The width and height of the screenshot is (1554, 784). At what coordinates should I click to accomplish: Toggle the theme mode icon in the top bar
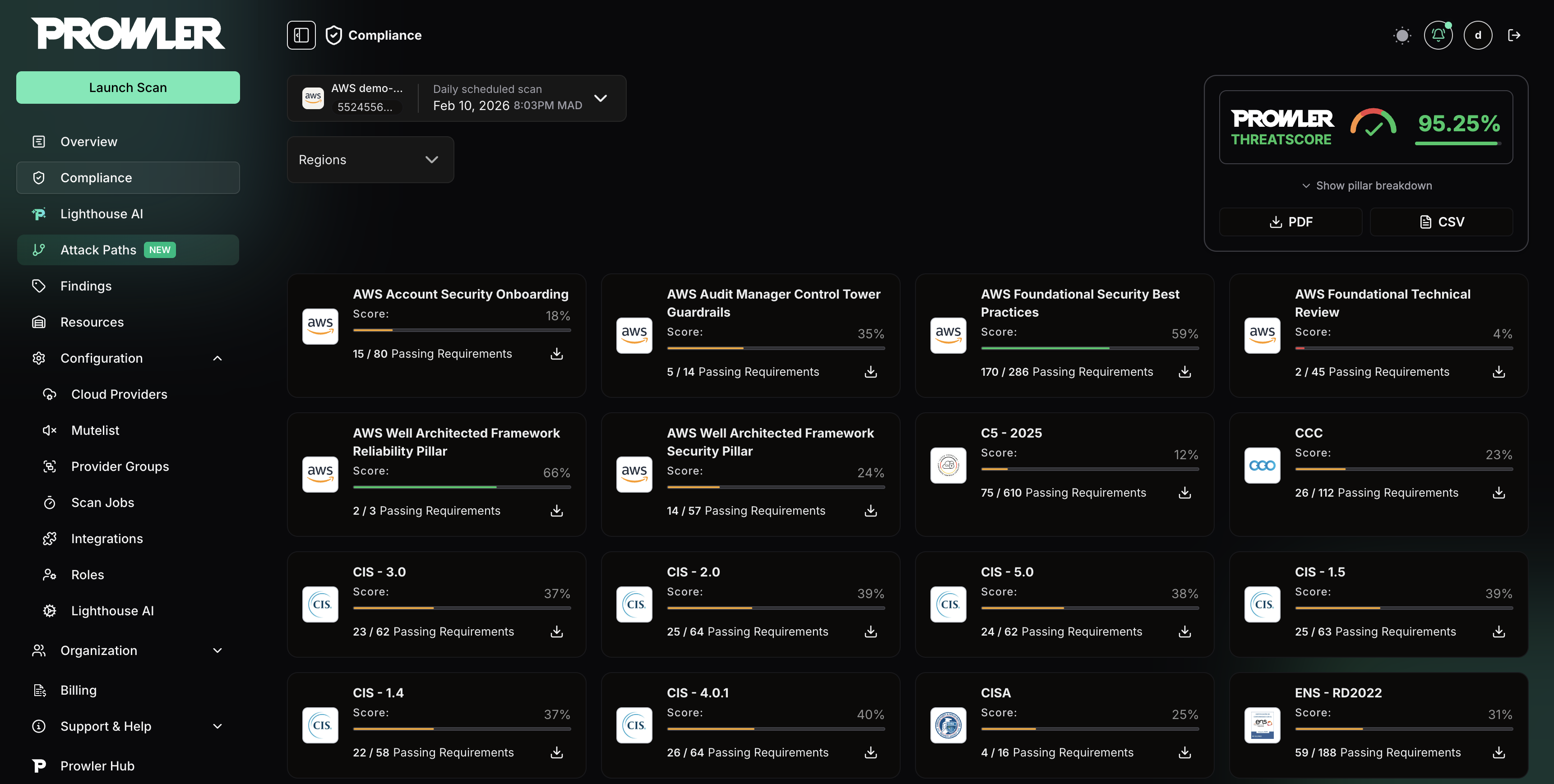1402,35
